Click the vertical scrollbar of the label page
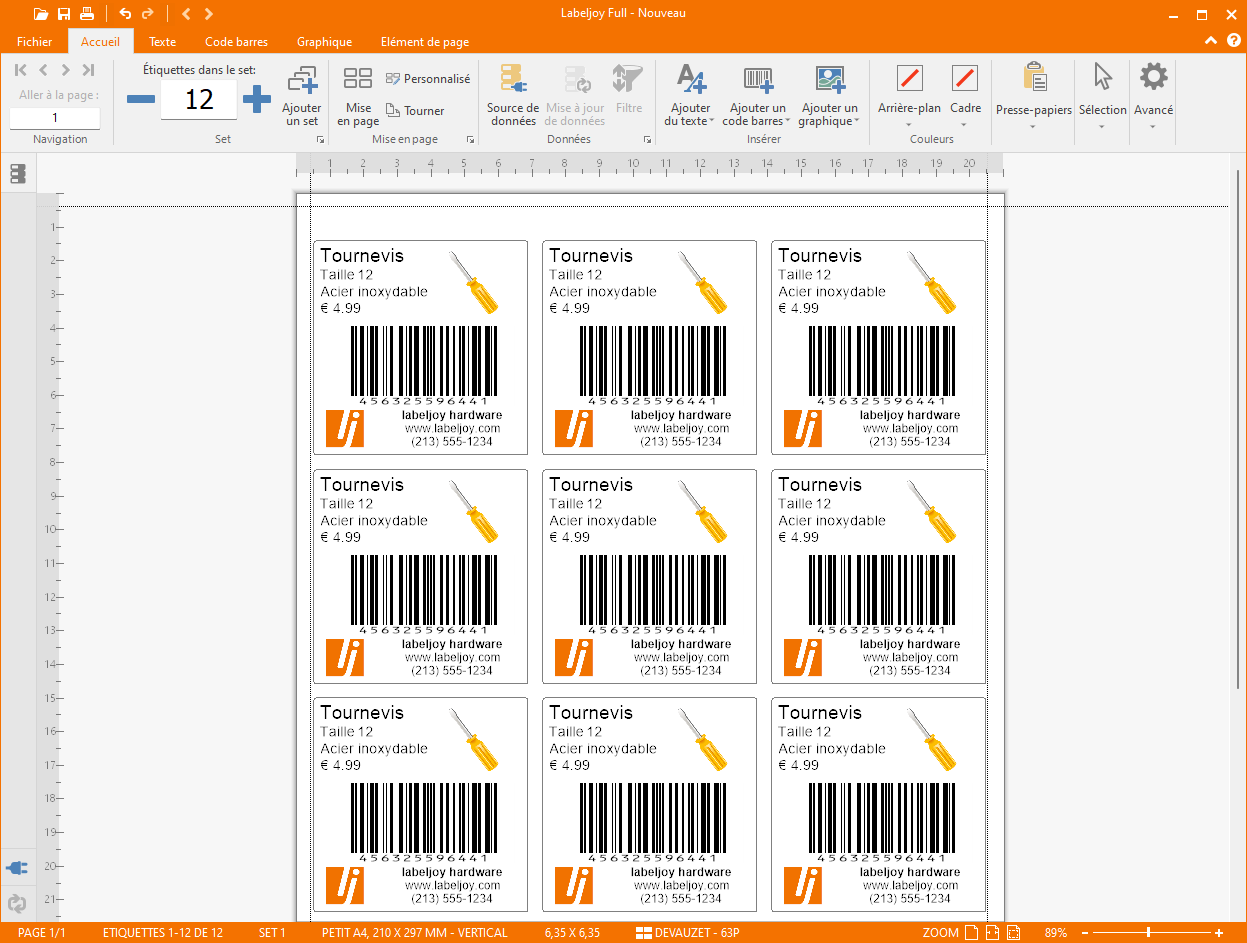This screenshot has height=943, width=1247. tap(1240, 429)
